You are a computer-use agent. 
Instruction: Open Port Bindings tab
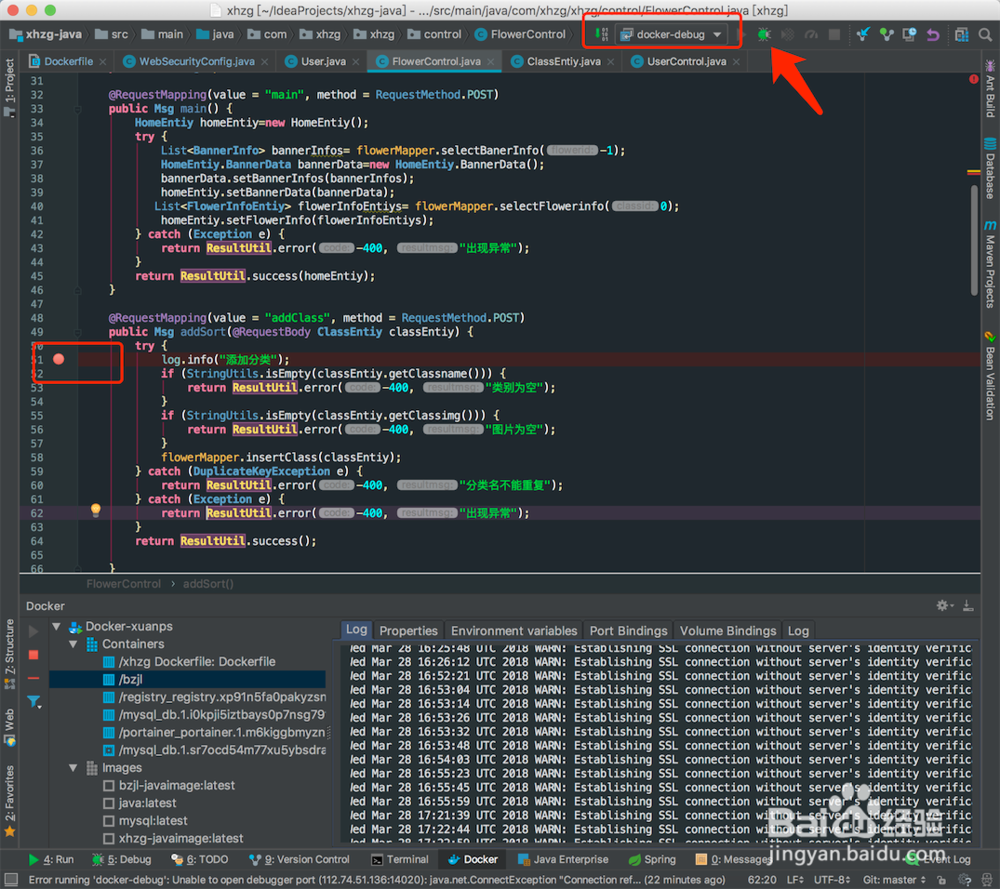click(x=628, y=631)
